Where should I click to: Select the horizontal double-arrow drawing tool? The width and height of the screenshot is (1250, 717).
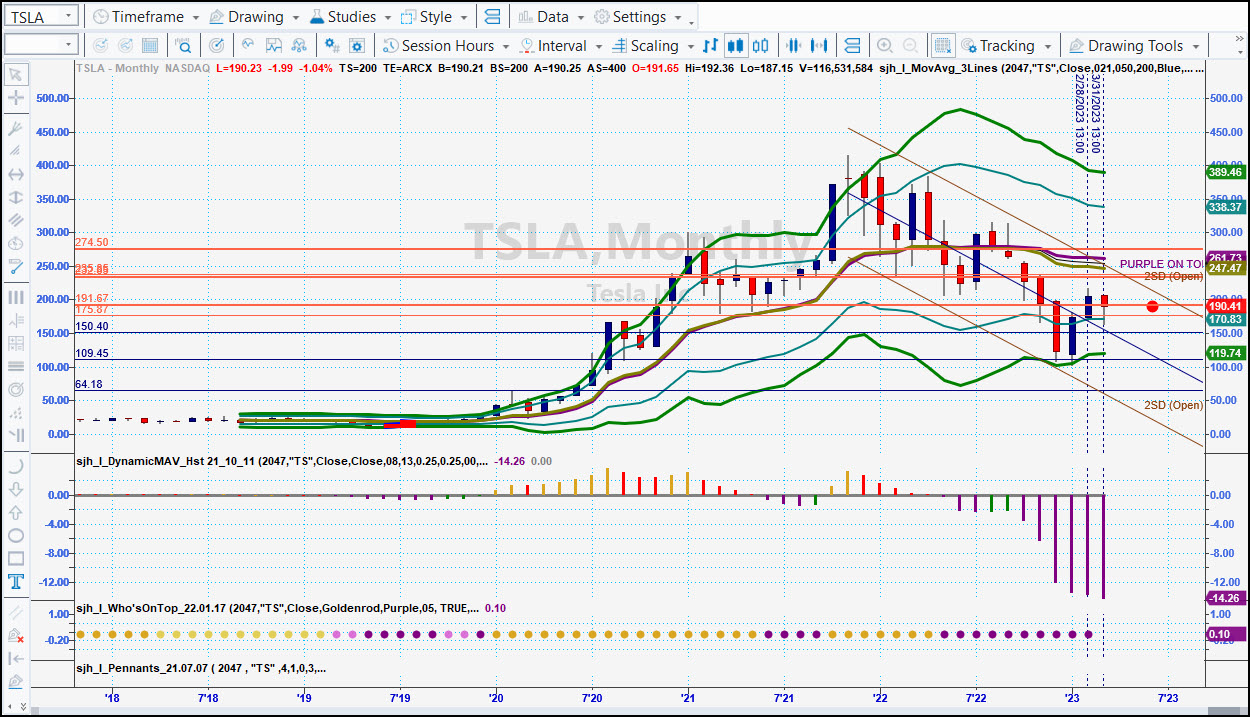15,174
